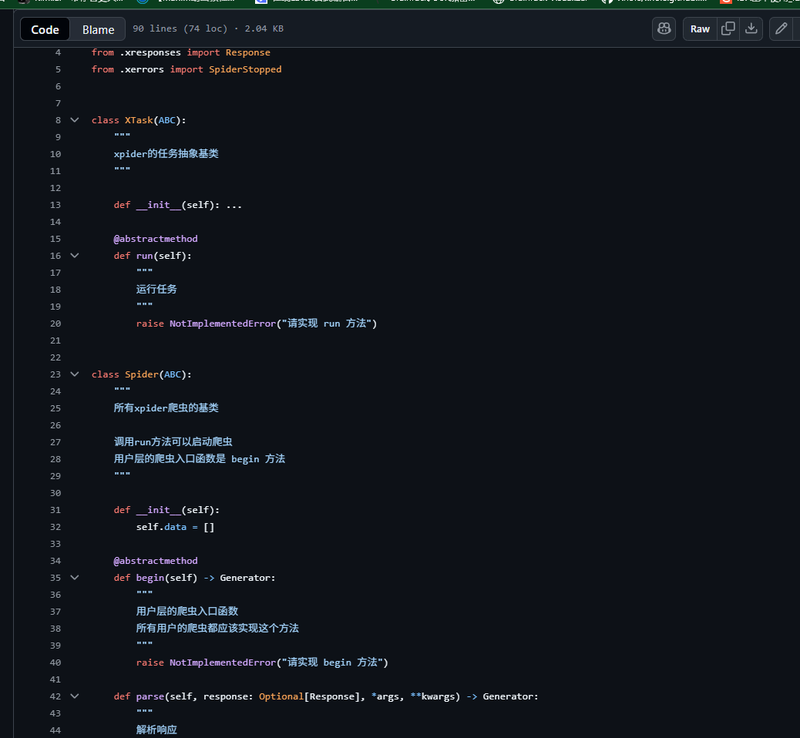Open the Copilot icon button
This screenshot has height=738, width=800.
[664, 29]
